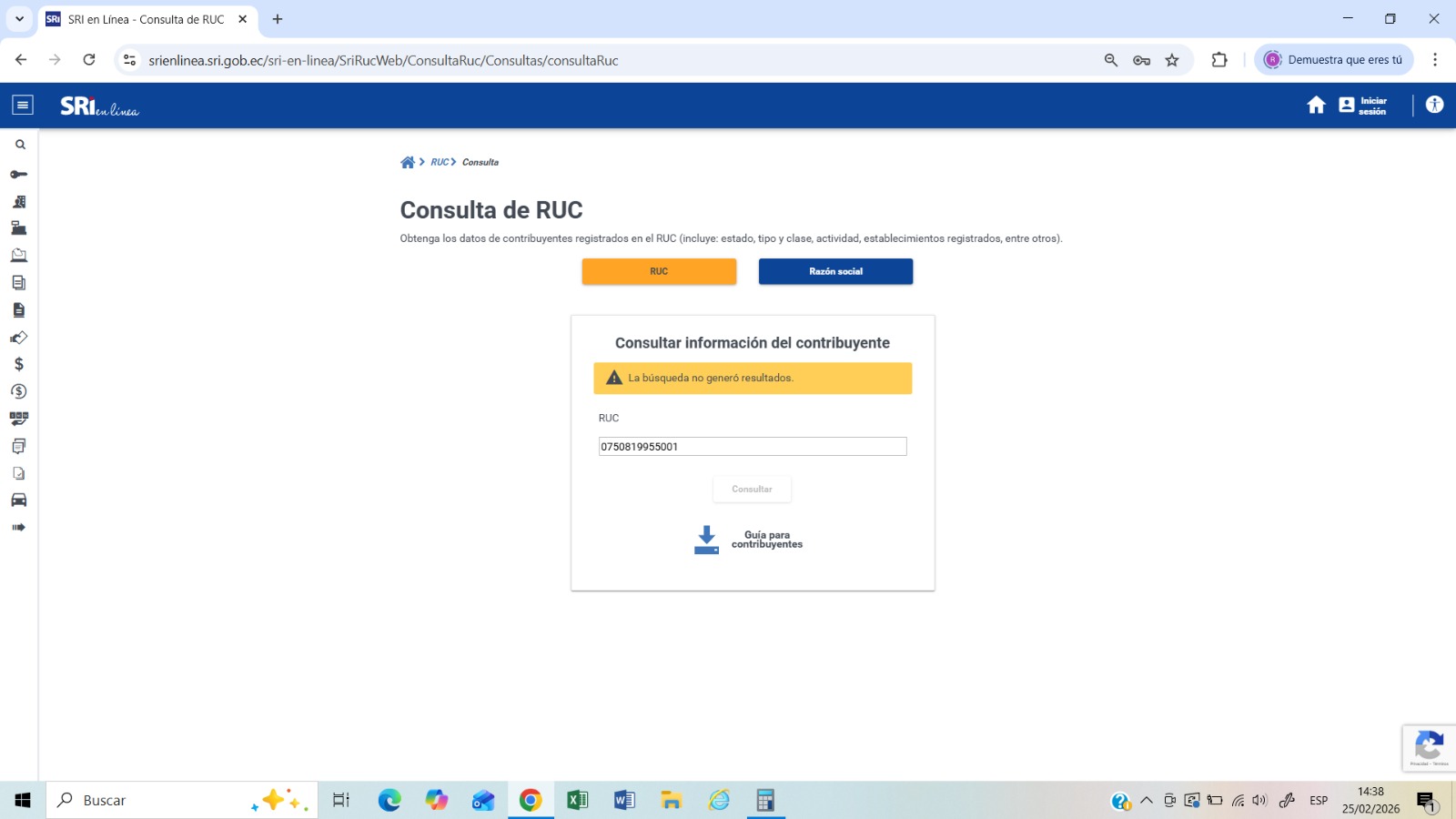Focus the RUC number input field

[753, 447]
